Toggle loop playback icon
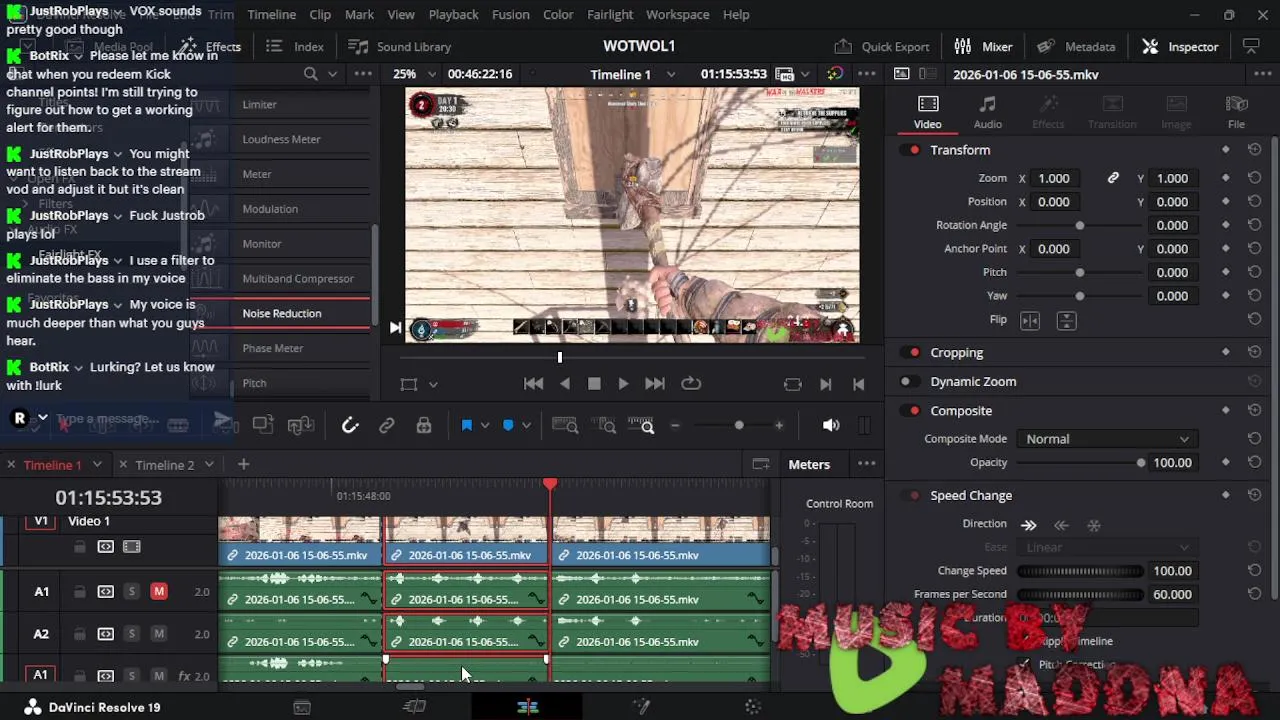1280x720 pixels. point(691,384)
